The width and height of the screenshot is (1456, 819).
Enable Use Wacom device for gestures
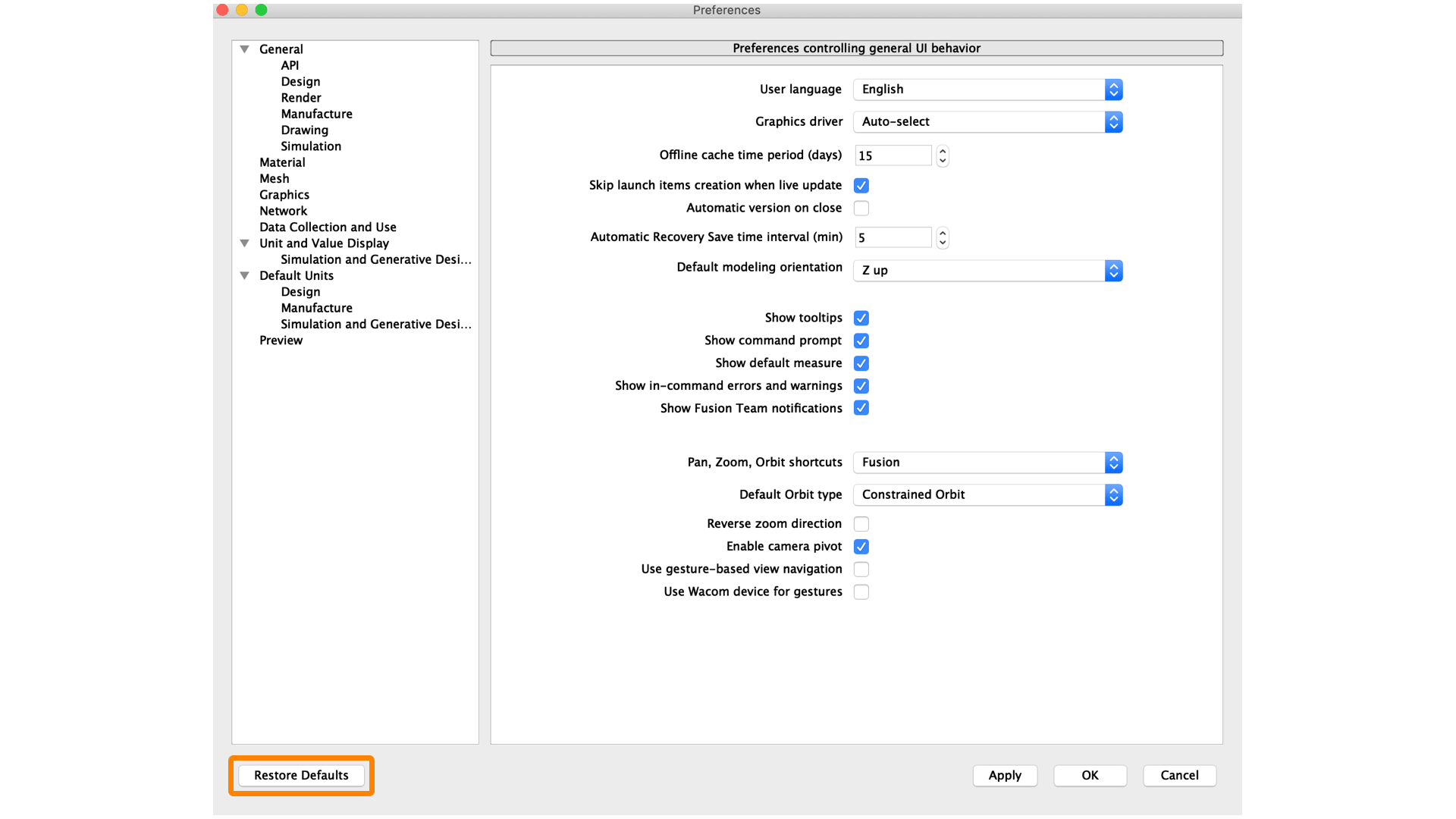861,592
